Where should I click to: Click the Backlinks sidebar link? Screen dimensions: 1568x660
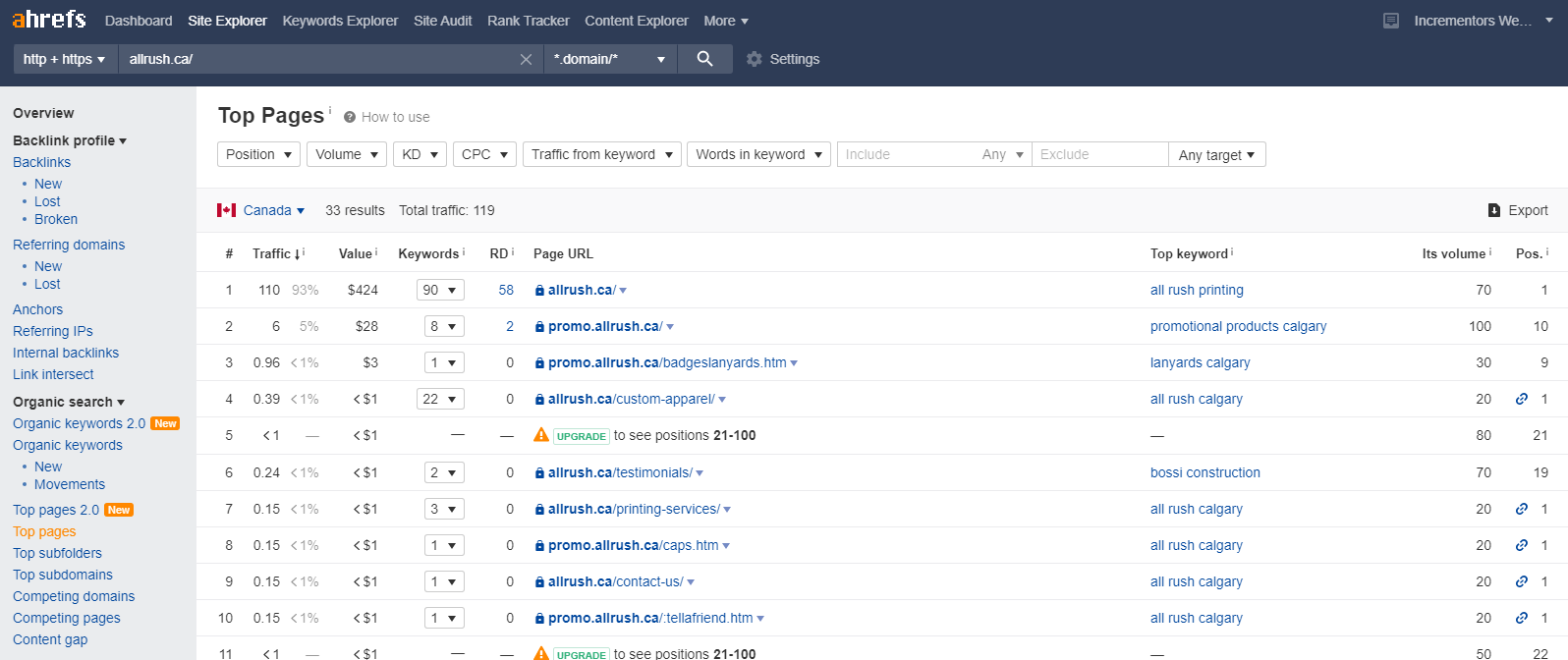tap(41, 162)
